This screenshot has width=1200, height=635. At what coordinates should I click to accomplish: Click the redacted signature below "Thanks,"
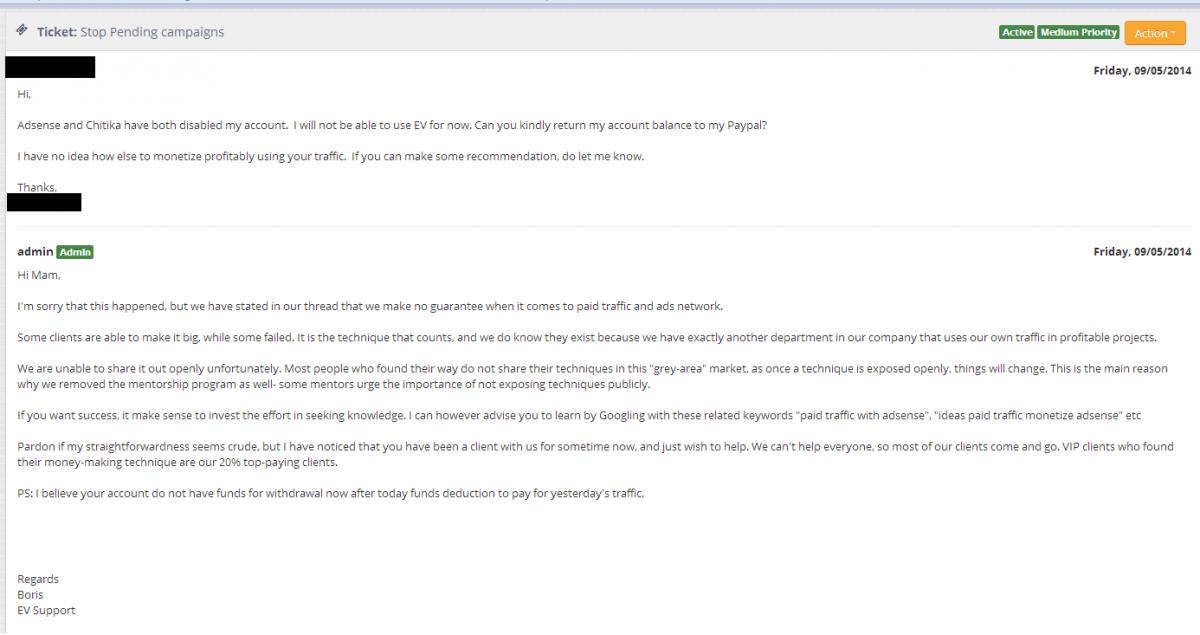[44, 202]
